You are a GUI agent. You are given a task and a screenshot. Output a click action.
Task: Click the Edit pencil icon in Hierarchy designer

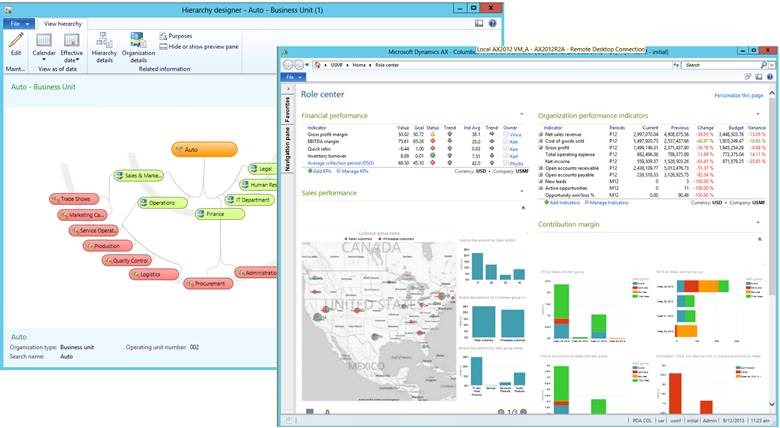point(16,40)
